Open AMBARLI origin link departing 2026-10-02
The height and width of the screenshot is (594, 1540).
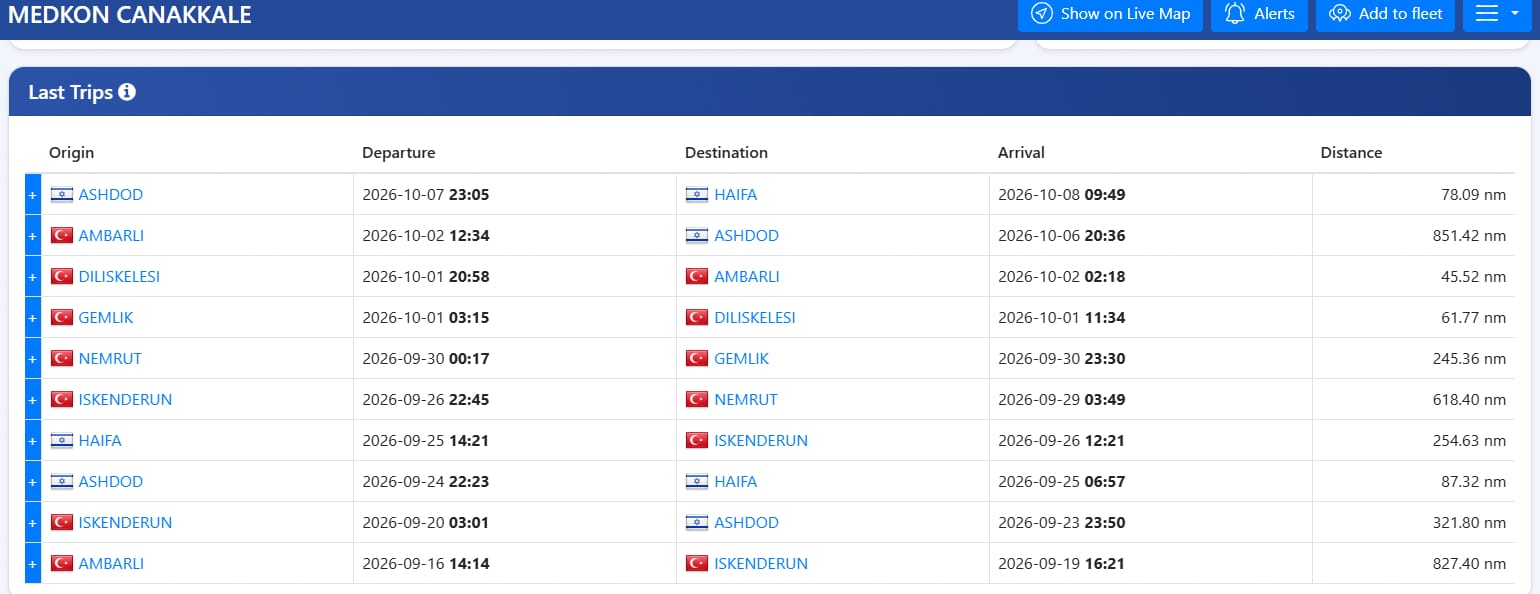click(x=111, y=236)
